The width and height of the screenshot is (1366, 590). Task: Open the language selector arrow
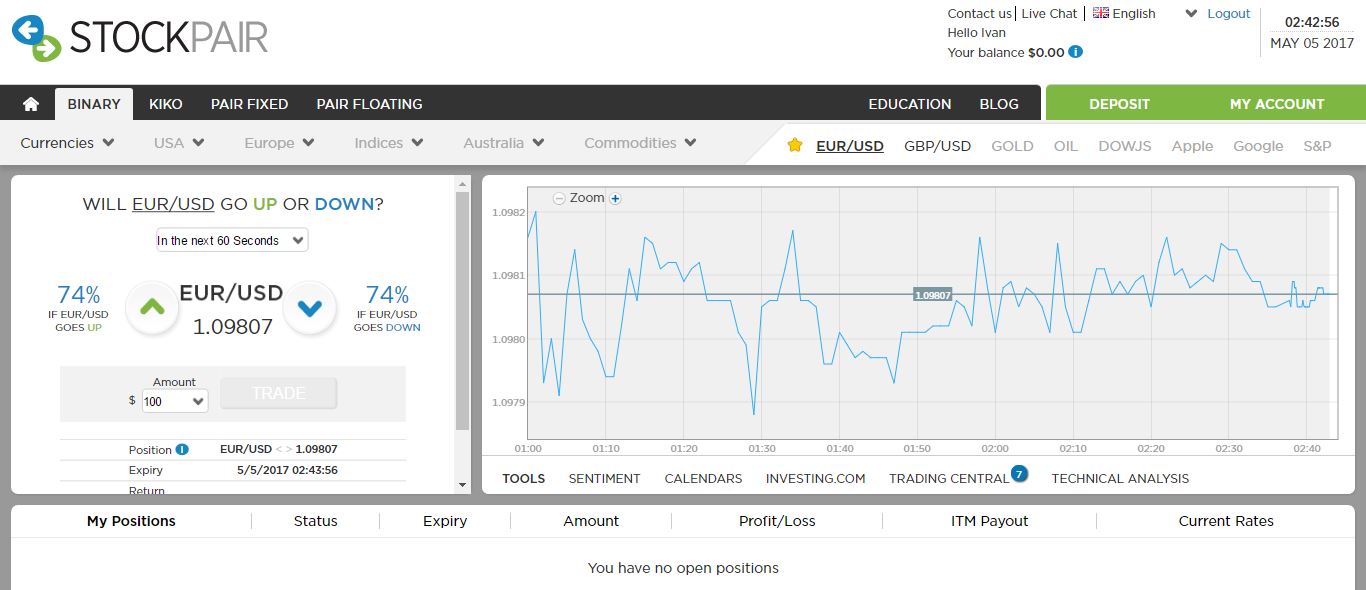1191,14
